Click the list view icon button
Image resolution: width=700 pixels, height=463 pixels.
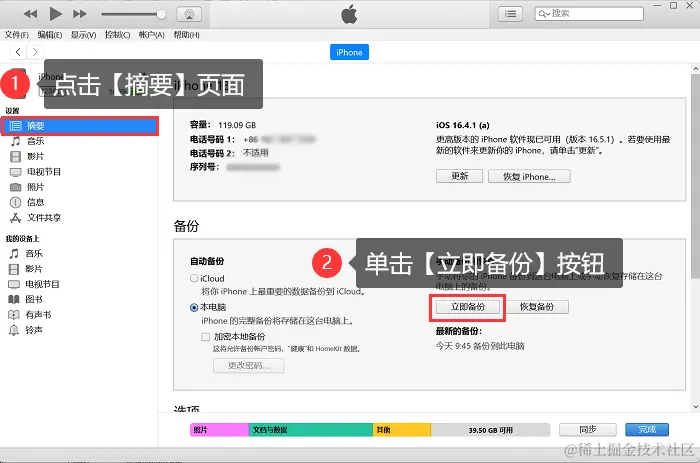[510, 14]
